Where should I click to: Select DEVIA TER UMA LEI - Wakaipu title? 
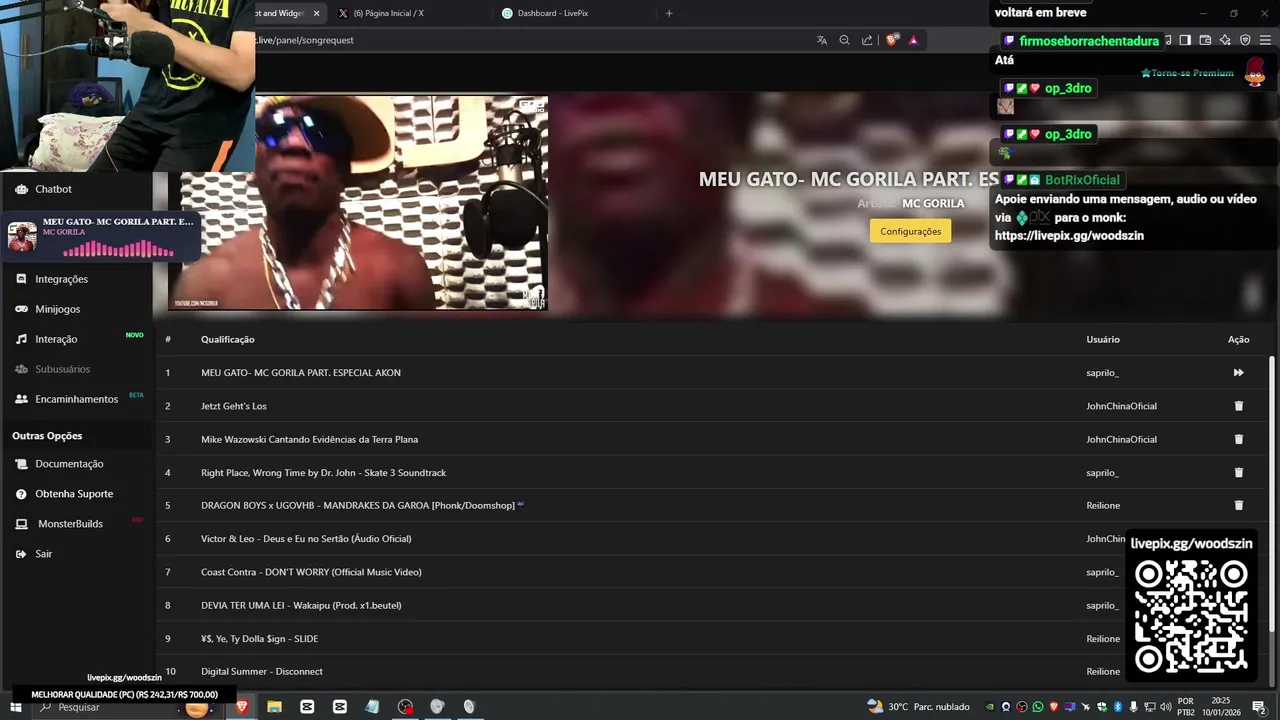tap(301, 605)
